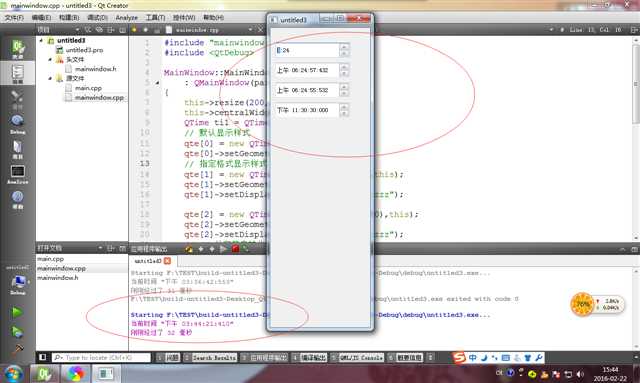Run the project with green play button
This screenshot has height=383, width=640.
pyautogui.click(x=17, y=312)
